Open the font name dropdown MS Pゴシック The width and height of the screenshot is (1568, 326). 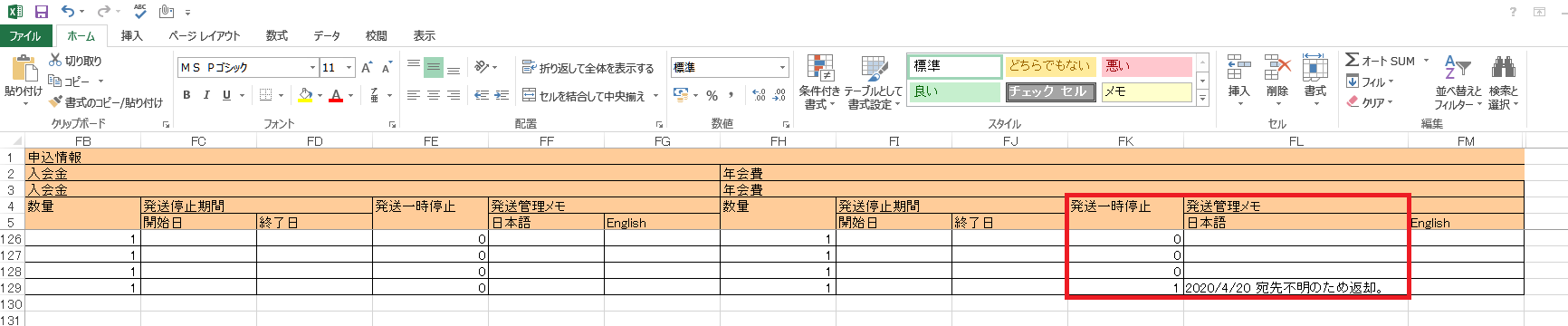(312, 68)
